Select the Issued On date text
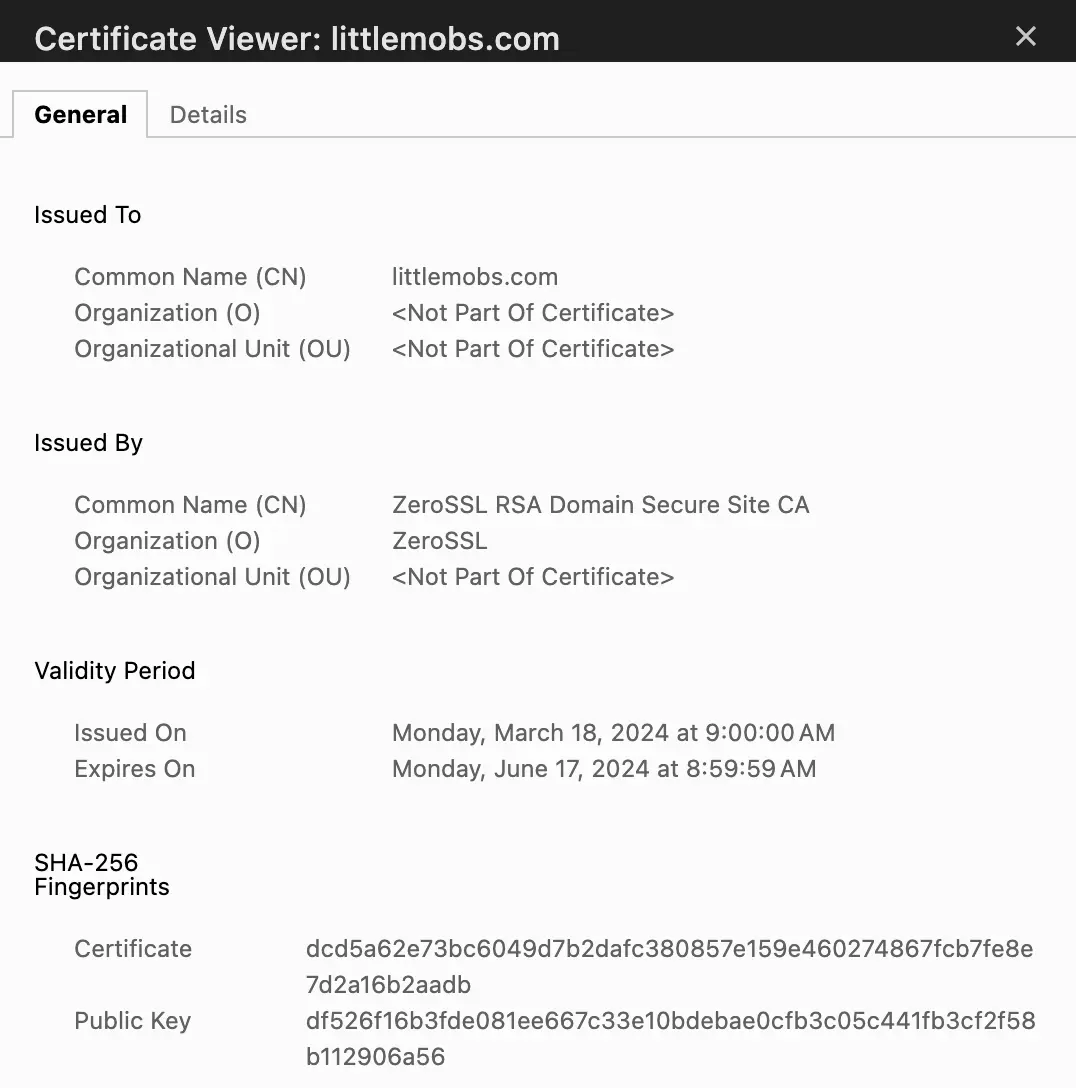This screenshot has width=1076, height=1088. click(613, 732)
